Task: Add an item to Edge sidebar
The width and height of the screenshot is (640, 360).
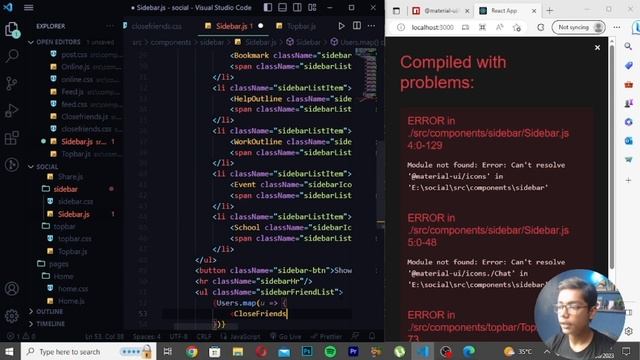Action: point(628,180)
